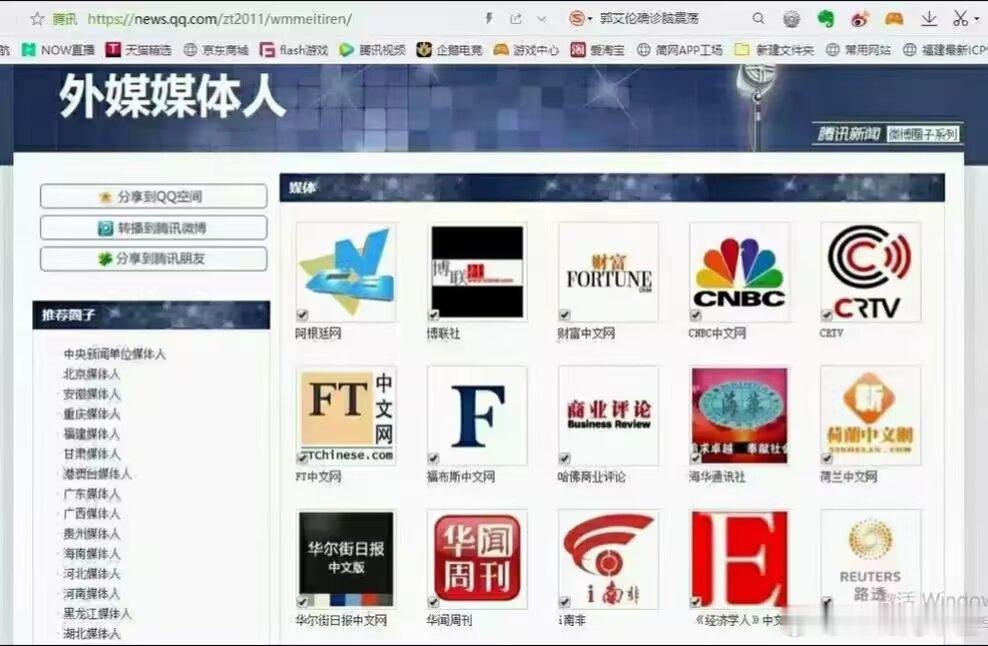Open the 爱淘宝 bookmark
This screenshot has width=988, height=646.
(x=597, y=49)
